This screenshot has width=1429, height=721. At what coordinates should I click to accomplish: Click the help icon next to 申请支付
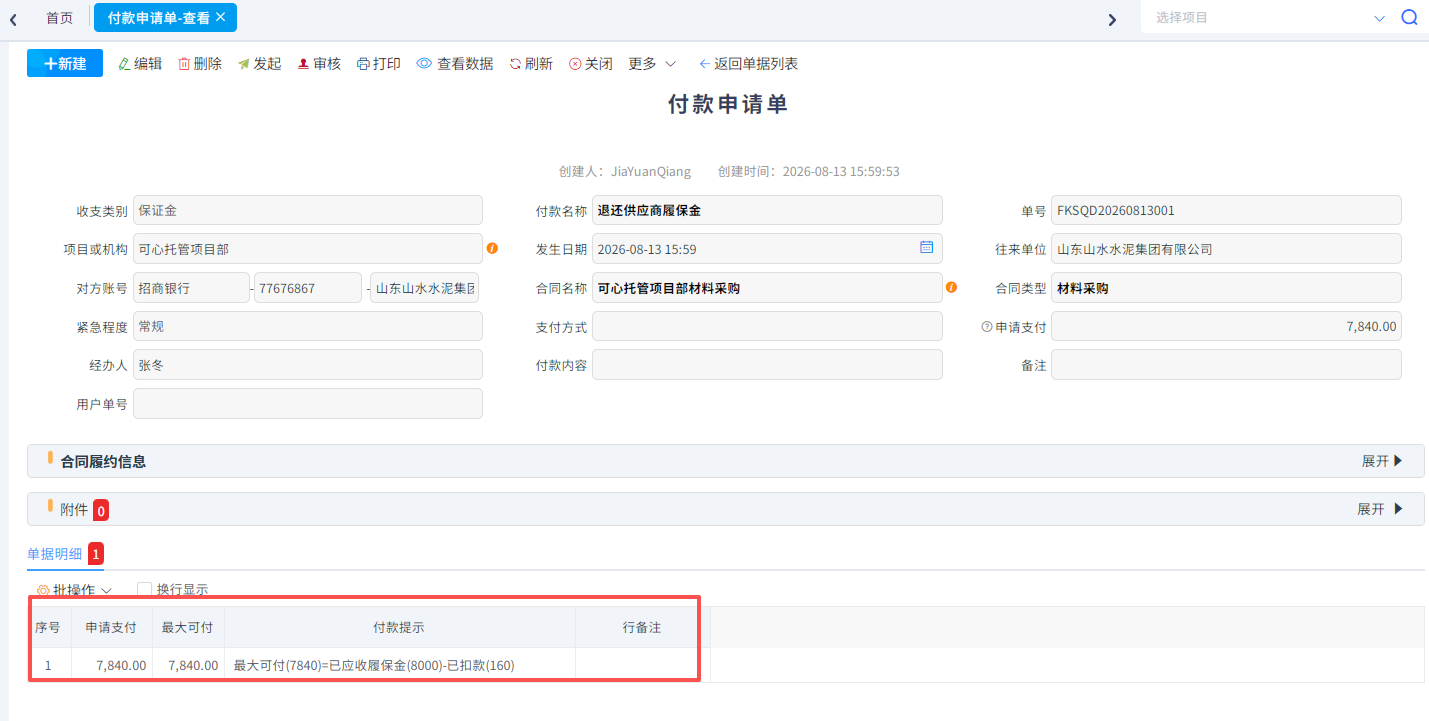987,326
